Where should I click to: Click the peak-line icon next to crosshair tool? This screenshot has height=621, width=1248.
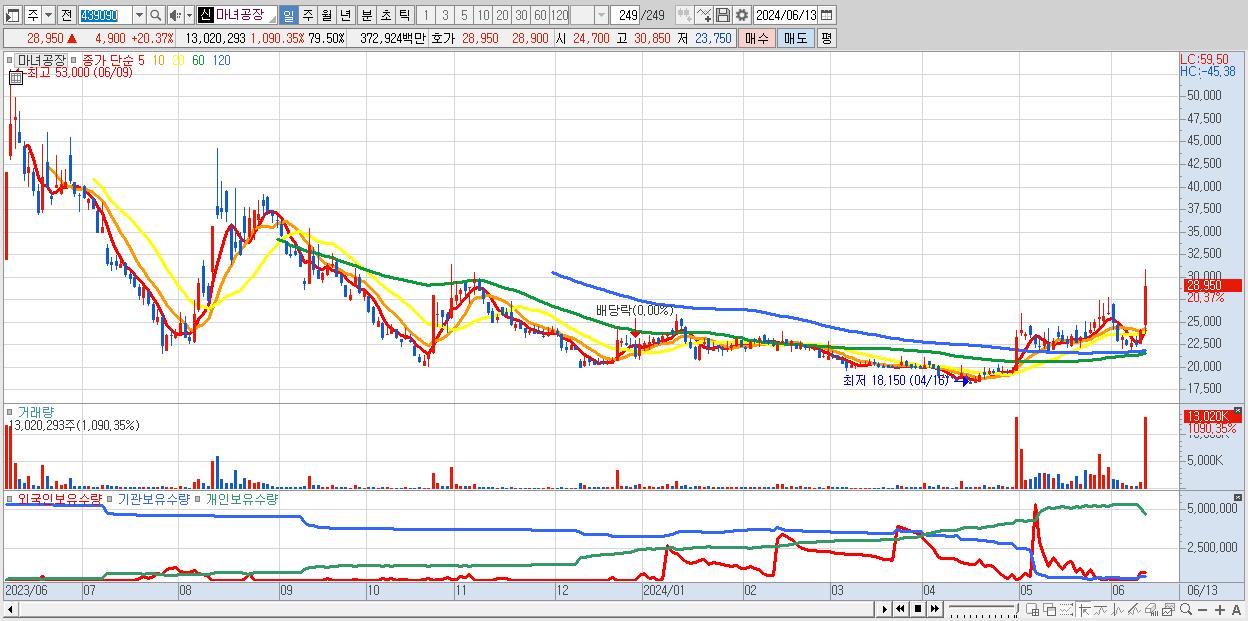(1101, 609)
